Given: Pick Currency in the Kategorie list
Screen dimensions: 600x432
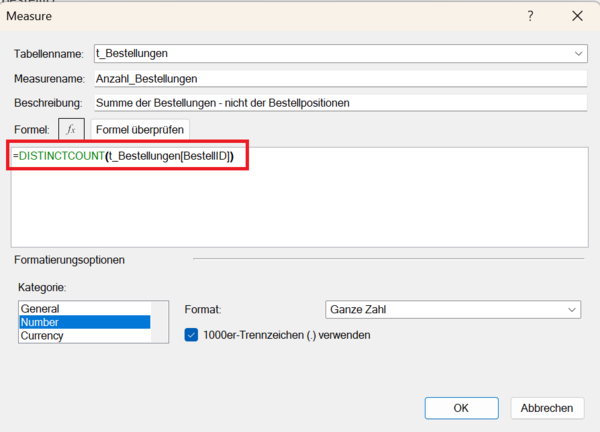Looking at the screenshot, I should tap(42, 336).
